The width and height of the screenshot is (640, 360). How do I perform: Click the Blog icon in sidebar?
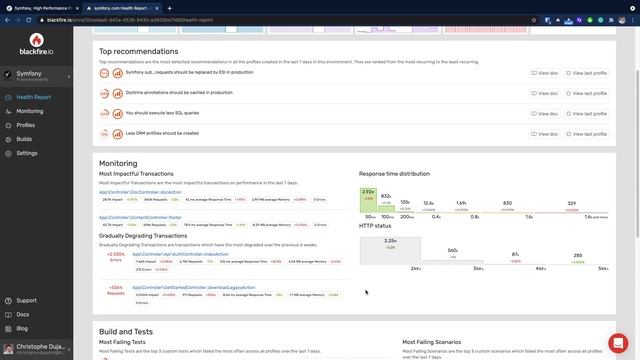pos(8,329)
